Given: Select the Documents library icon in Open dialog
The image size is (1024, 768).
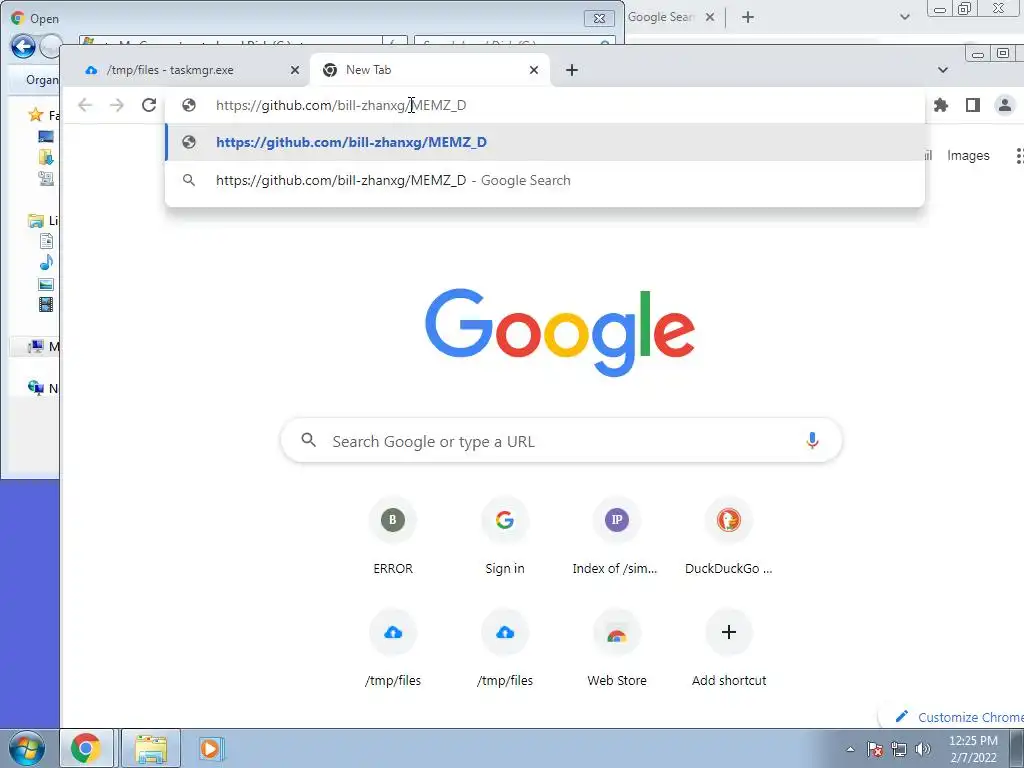Looking at the screenshot, I should pyautogui.click(x=46, y=242).
